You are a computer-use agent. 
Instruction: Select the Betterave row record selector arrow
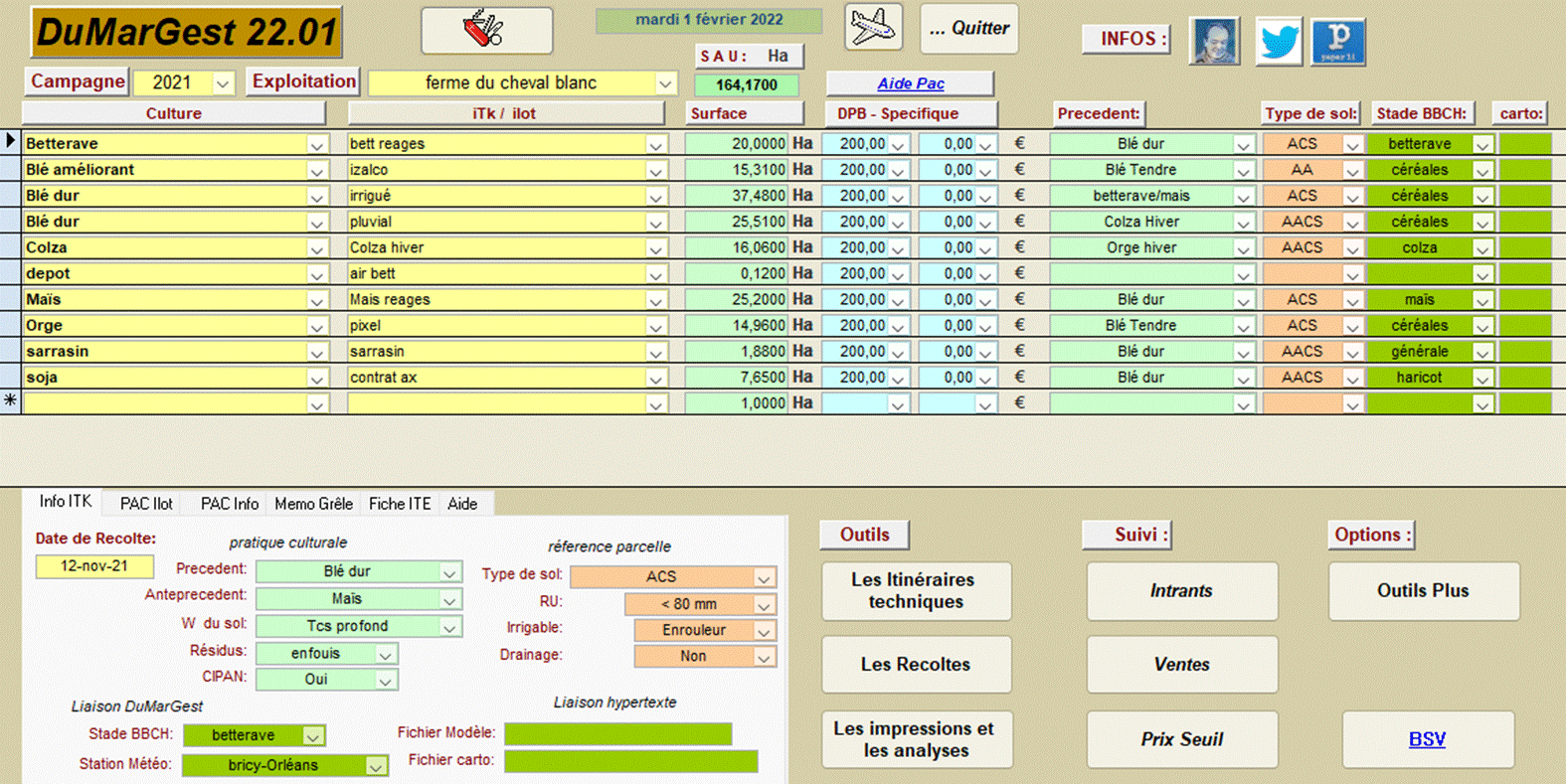(x=10, y=141)
